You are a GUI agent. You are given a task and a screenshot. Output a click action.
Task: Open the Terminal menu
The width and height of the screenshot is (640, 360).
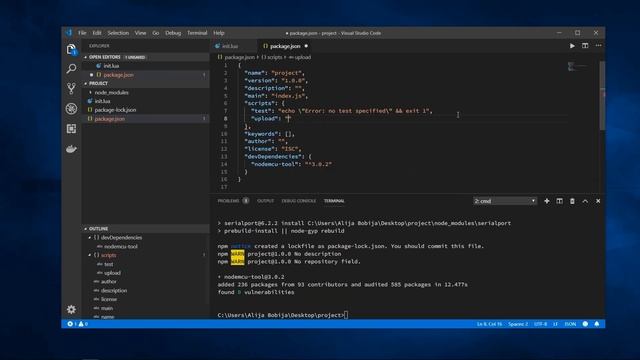tap(197, 33)
